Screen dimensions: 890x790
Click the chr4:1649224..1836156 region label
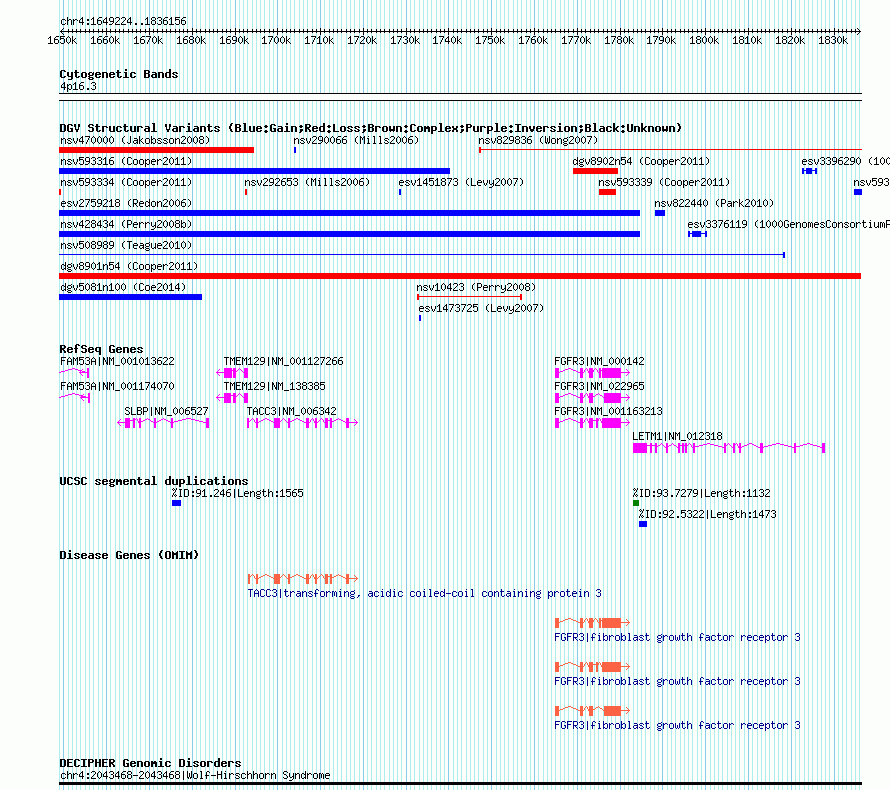coord(123,22)
